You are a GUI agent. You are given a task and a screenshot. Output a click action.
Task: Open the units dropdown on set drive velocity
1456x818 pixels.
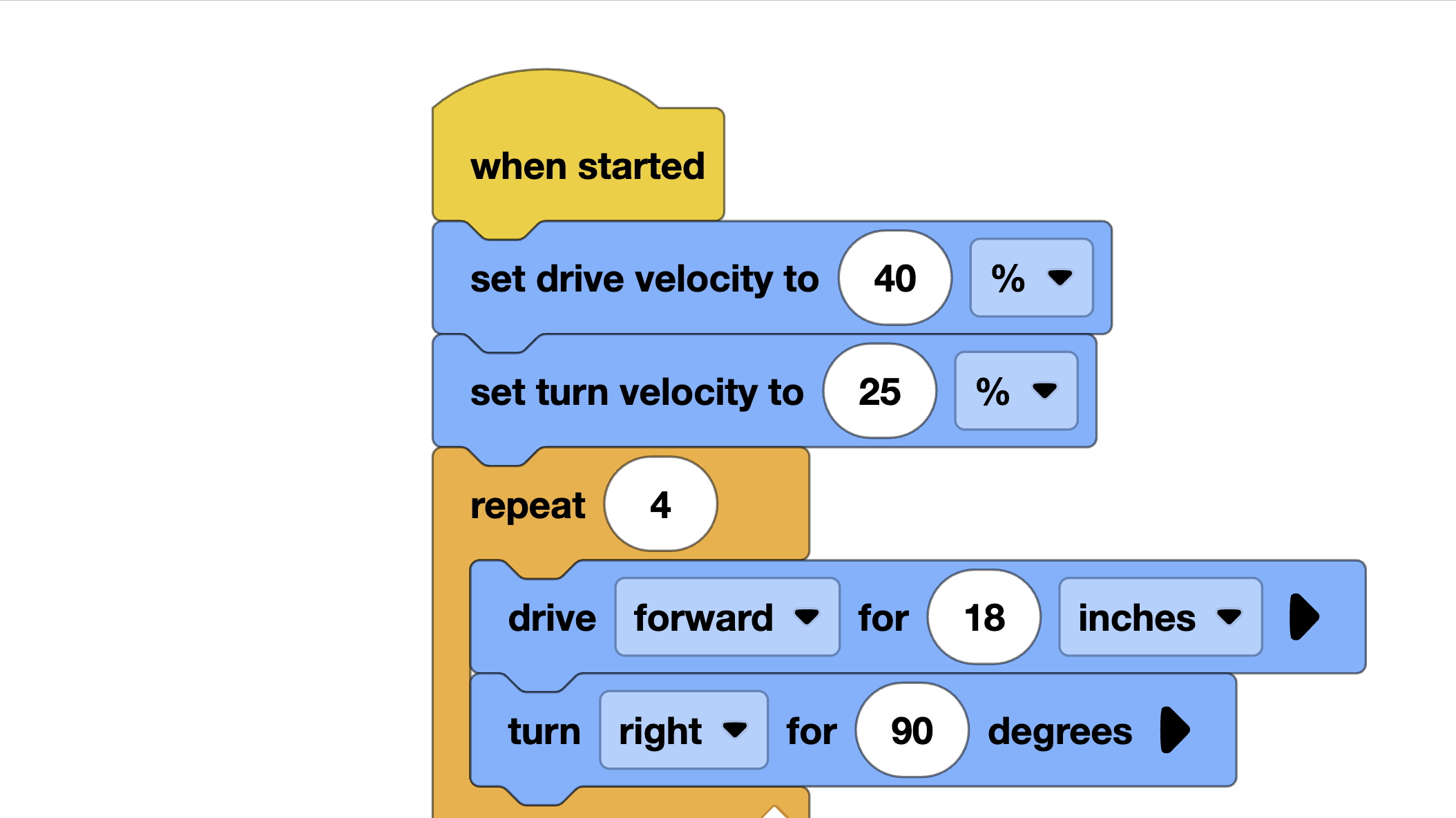[1030, 278]
